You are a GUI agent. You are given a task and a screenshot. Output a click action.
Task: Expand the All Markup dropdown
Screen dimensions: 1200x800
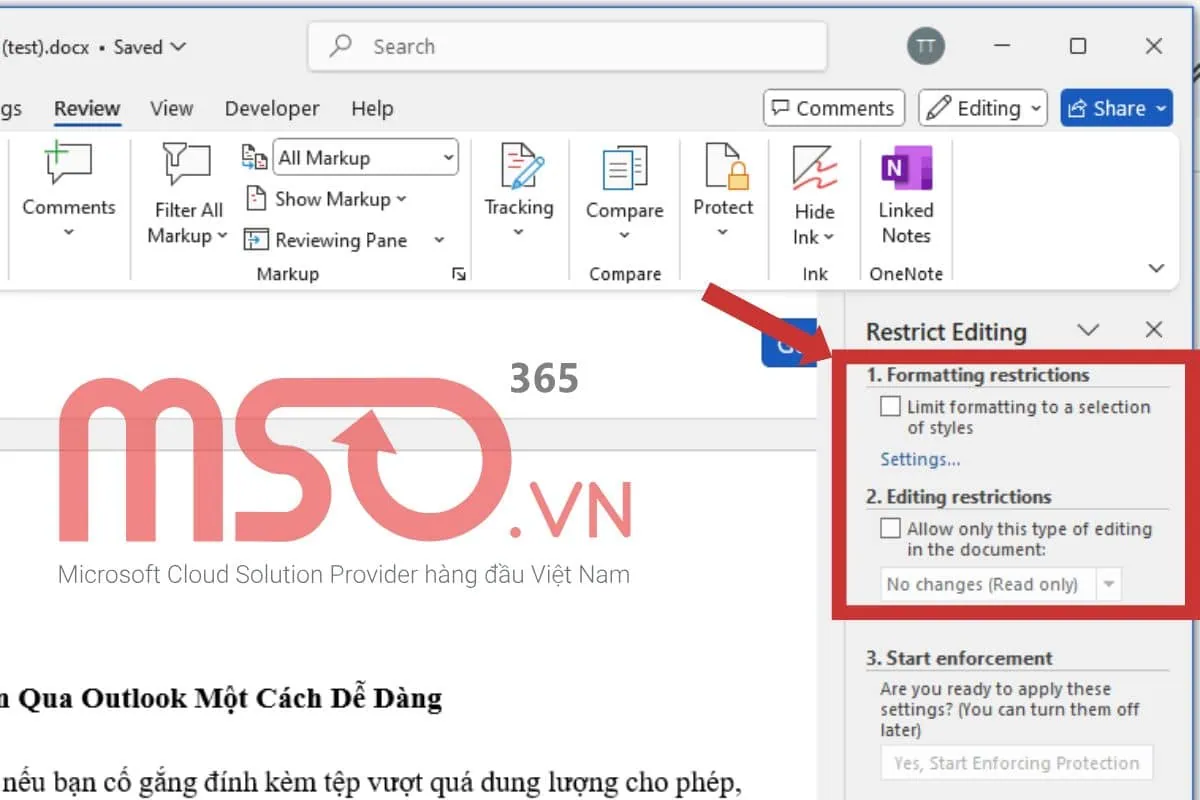[447, 158]
